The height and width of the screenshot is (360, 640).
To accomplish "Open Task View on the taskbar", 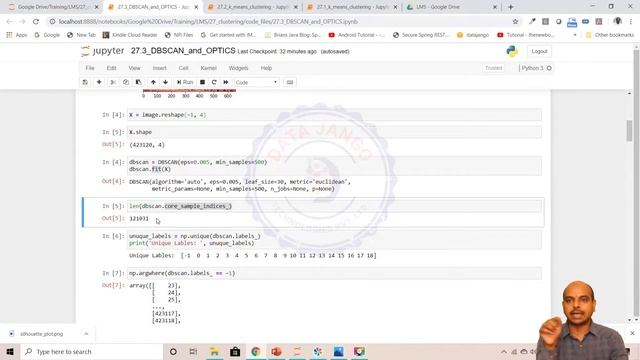I will (x=193, y=351).
